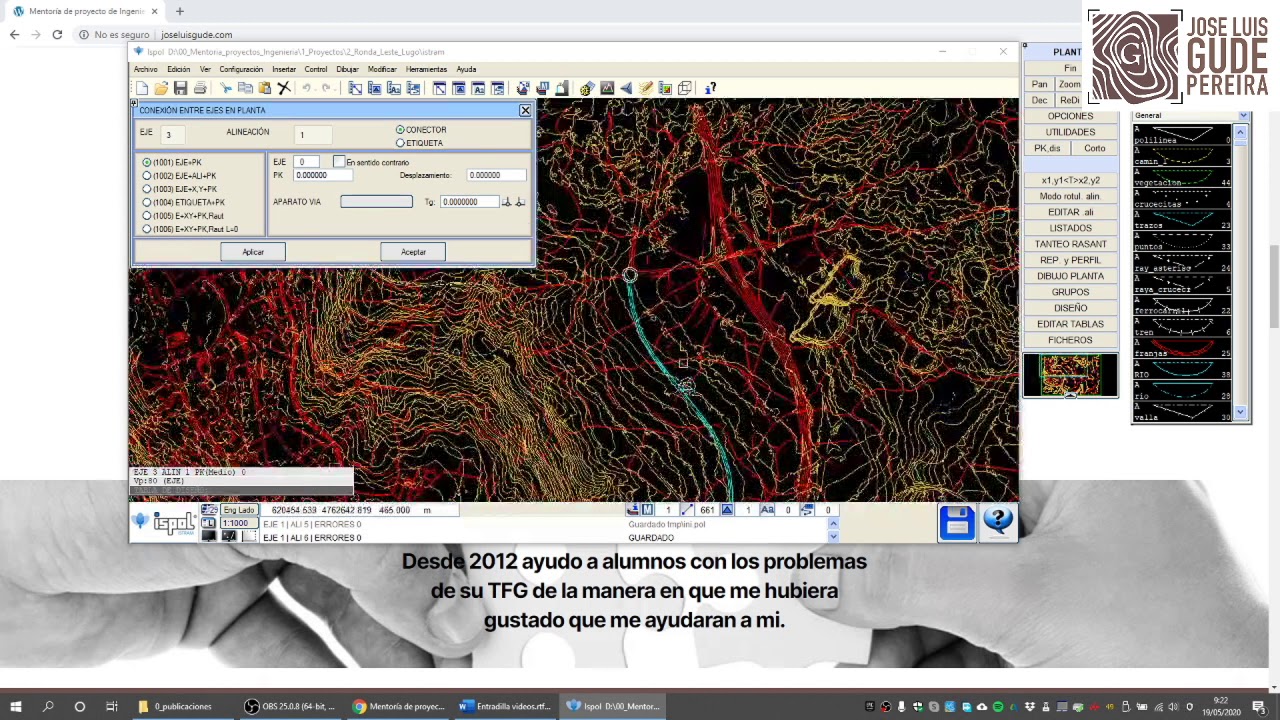The image size is (1280, 720).
Task: Click status message list up arrow
Action: (x=833, y=524)
